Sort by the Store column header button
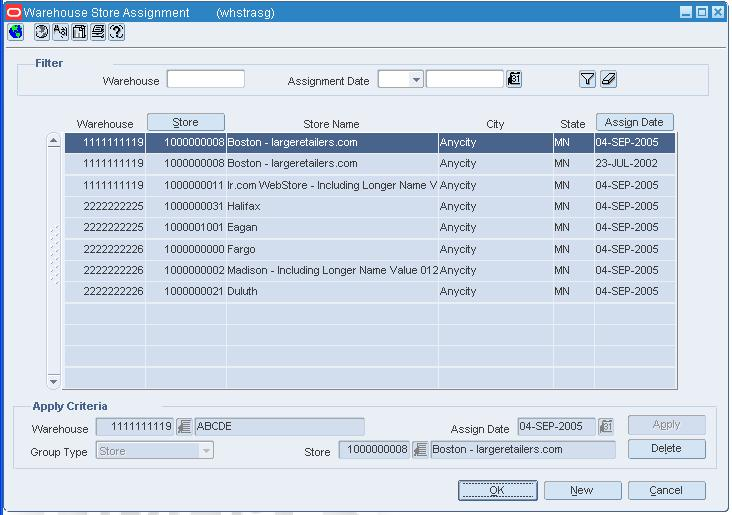 [186, 122]
